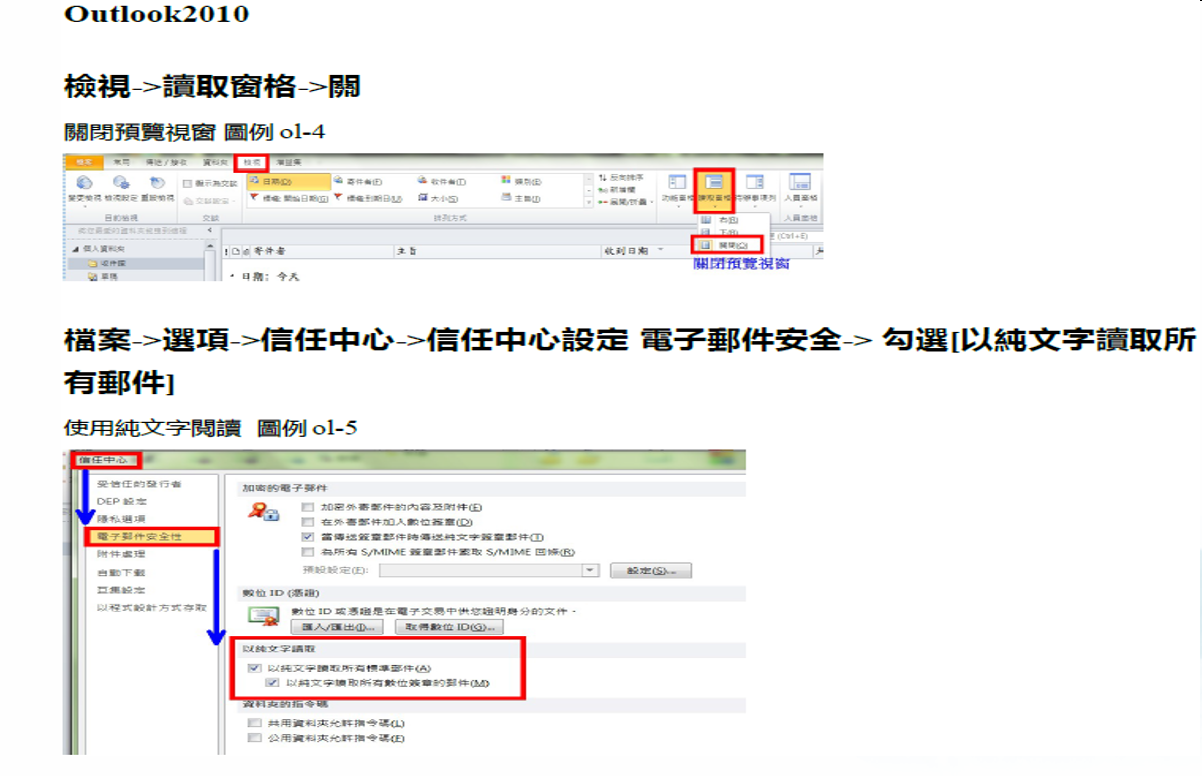Open the 檔案 file tab
This screenshot has width=1202, height=776.
coord(85,161)
